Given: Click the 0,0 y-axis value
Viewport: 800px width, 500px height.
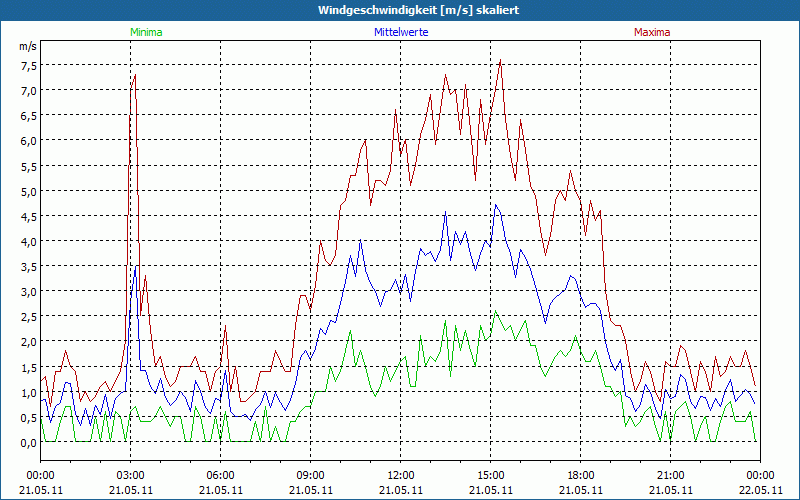Looking at the screenshot, I should [29, 443].
